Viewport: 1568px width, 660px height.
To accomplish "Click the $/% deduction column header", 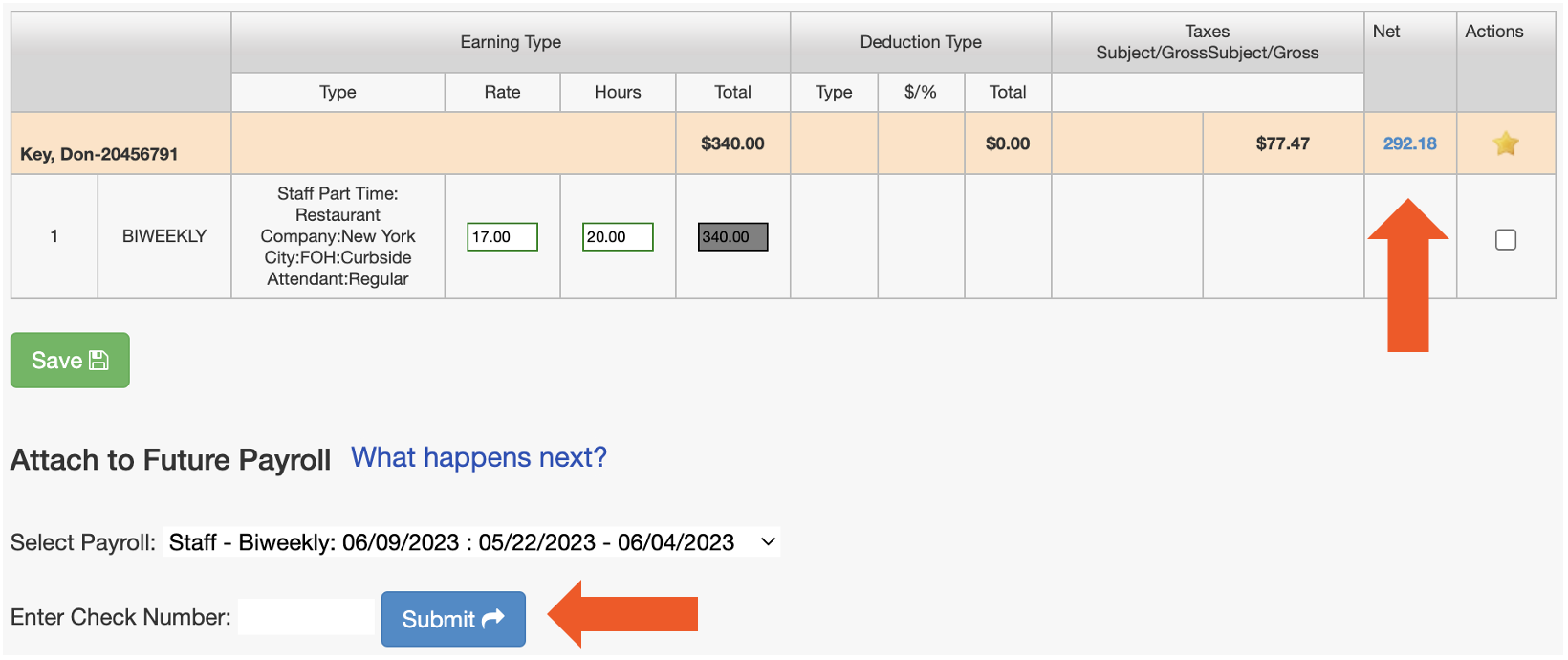I will point(920,92).
